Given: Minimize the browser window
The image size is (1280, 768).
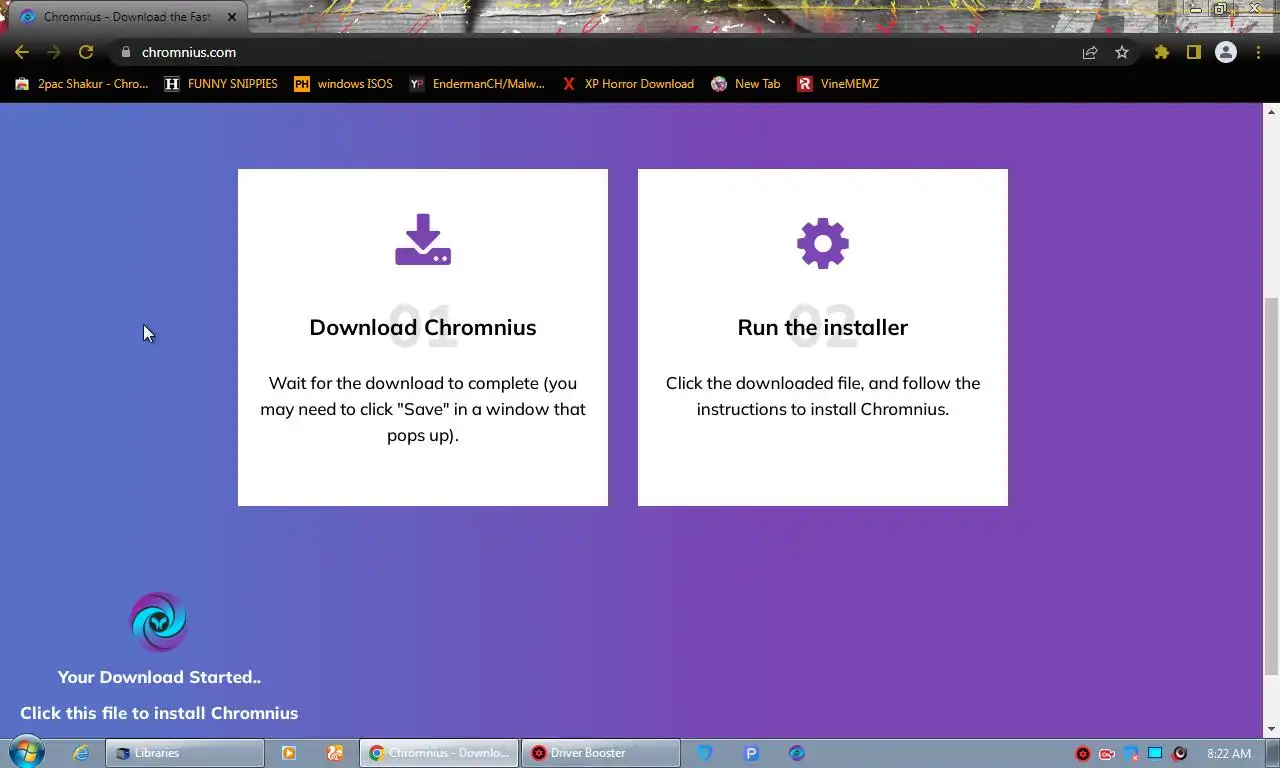Looking at the screenshot, I should 1195,8.
